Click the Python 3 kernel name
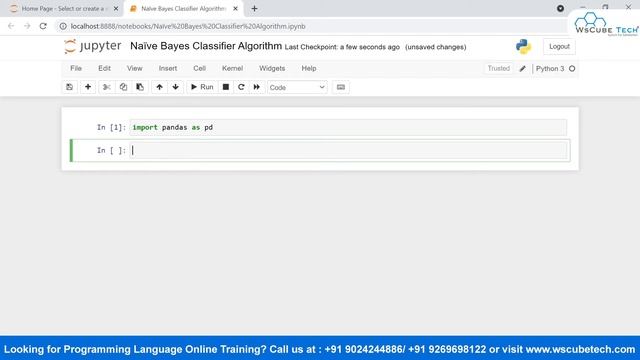Screen dimensions: 640x360 pos(550,69)
